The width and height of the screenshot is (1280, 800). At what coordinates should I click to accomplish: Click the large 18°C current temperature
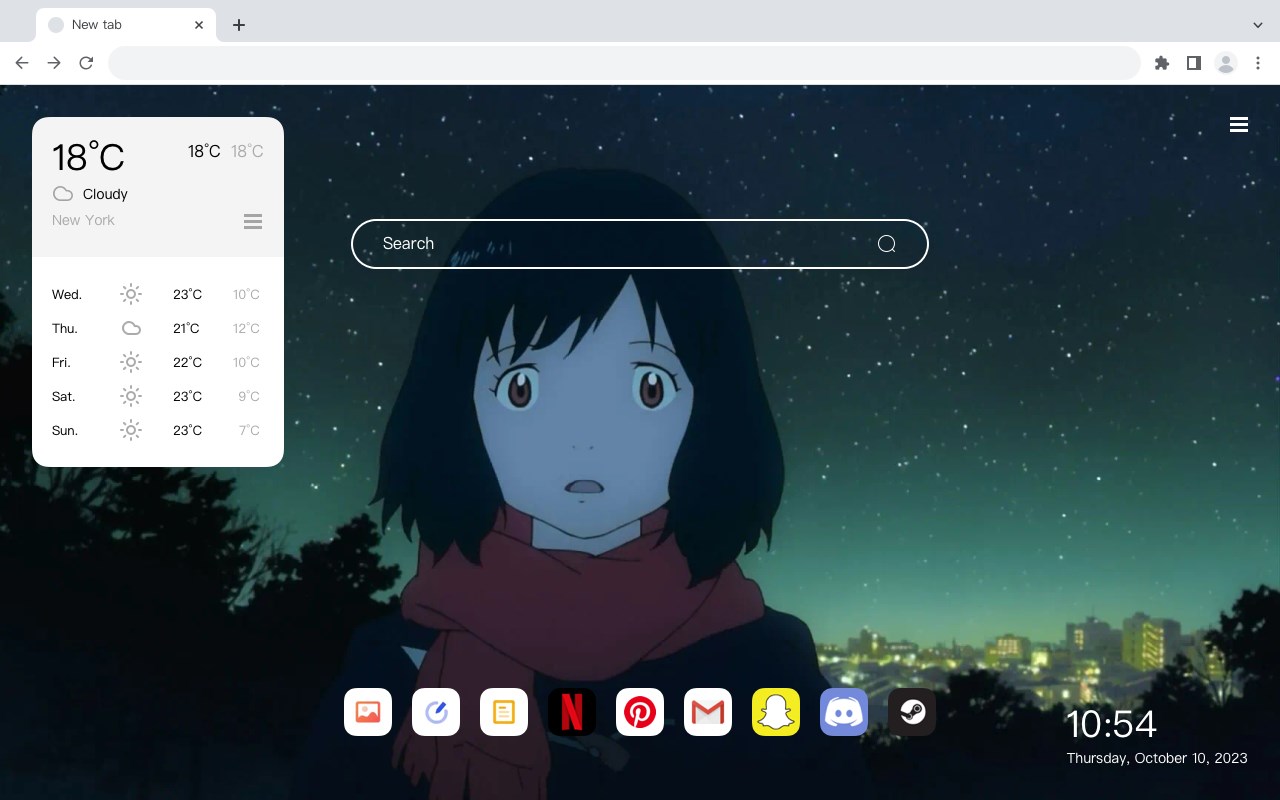(x=88, y=157)
